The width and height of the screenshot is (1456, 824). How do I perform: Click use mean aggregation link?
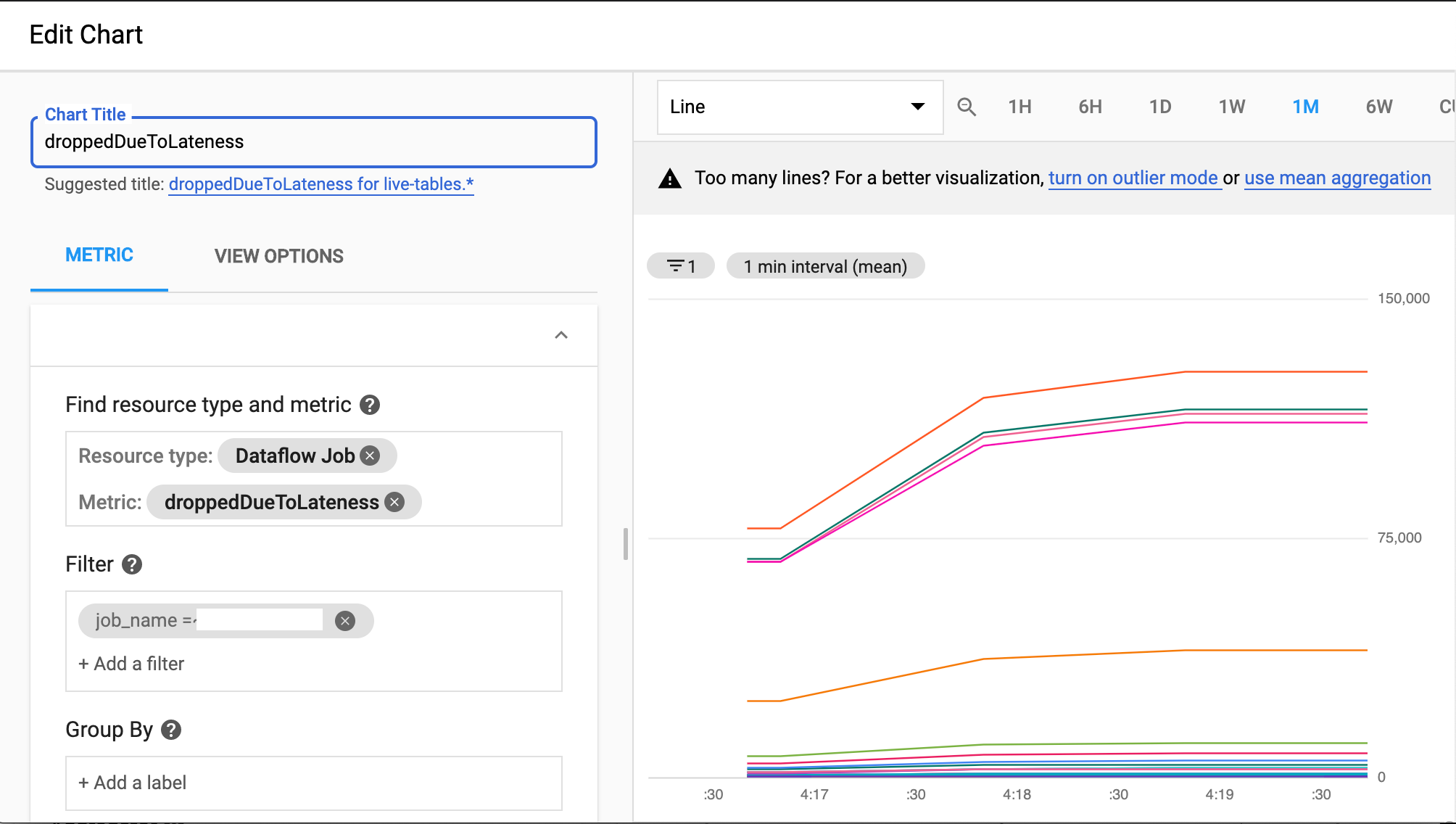tap(1337, 178)
